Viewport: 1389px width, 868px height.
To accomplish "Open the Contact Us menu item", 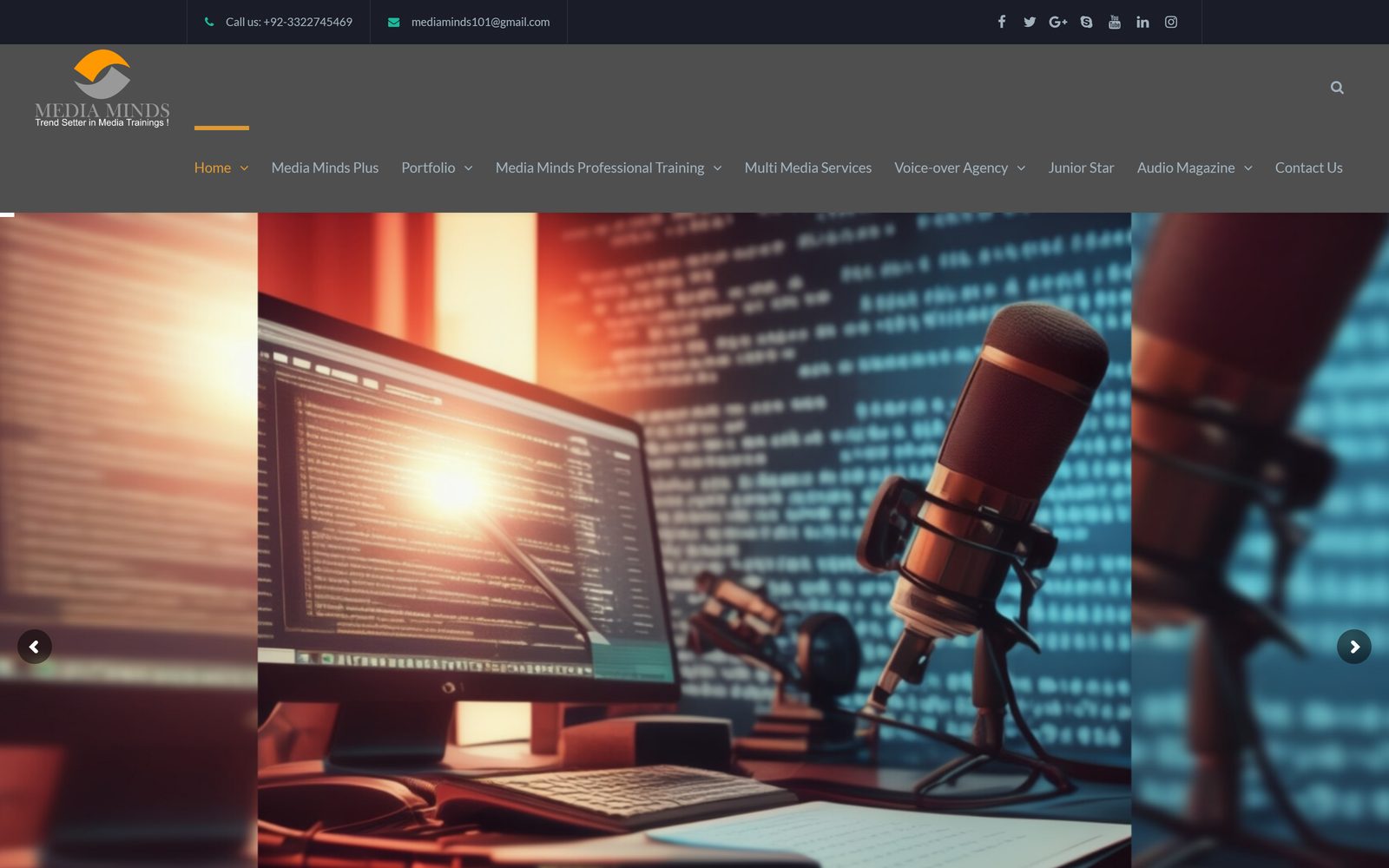I will [x=1308, y=168].
